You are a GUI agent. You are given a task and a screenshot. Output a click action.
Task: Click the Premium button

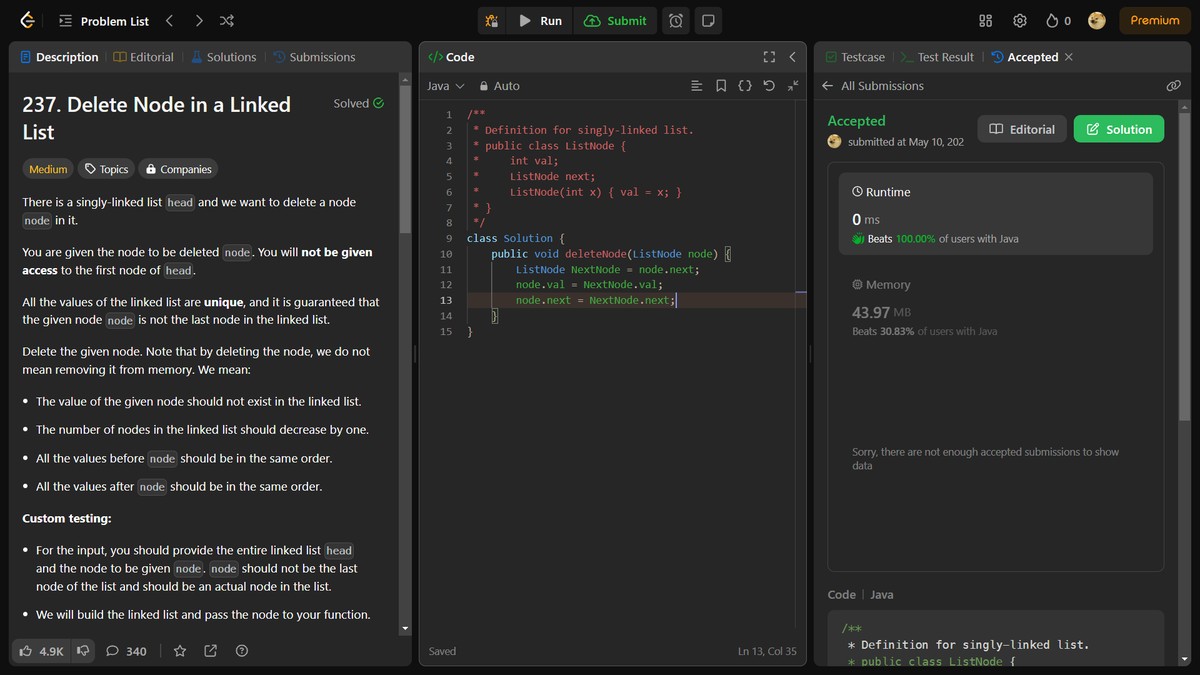click(x=1155, y=21)
